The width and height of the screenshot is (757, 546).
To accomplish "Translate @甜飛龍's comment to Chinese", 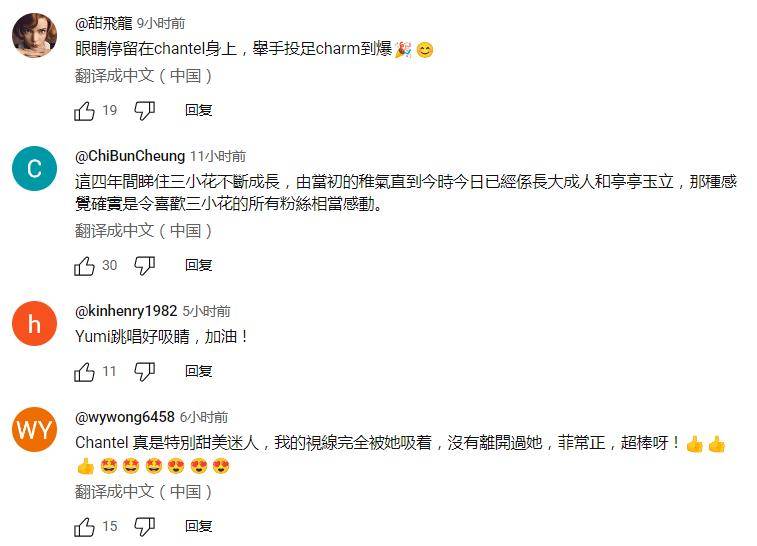I will tap(143, 76).
